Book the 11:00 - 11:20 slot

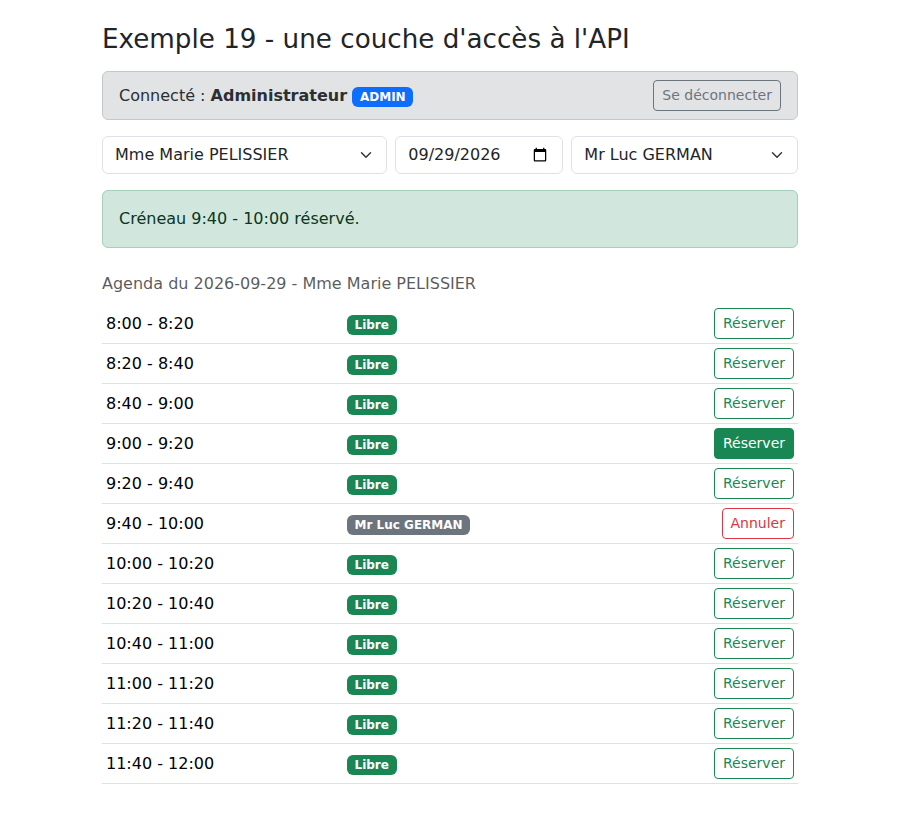tap(754, 683)
